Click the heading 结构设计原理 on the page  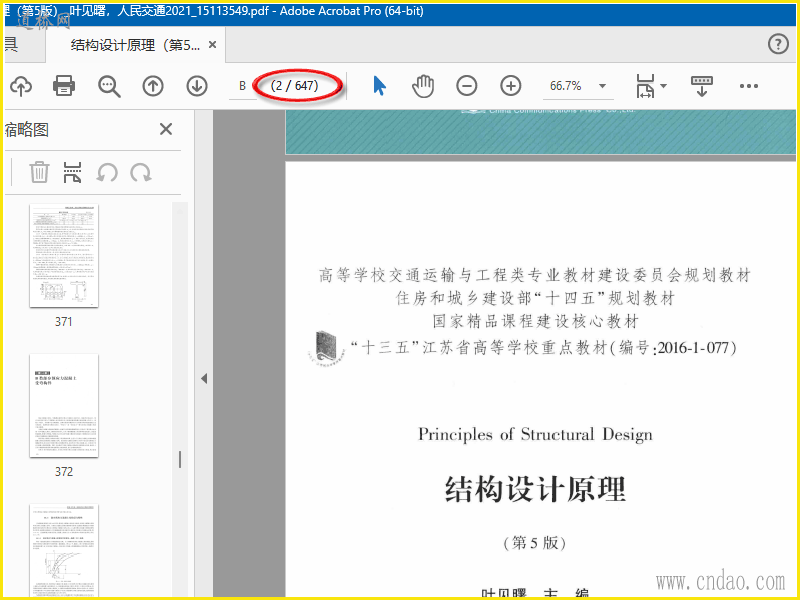click(x=535, y=489)
